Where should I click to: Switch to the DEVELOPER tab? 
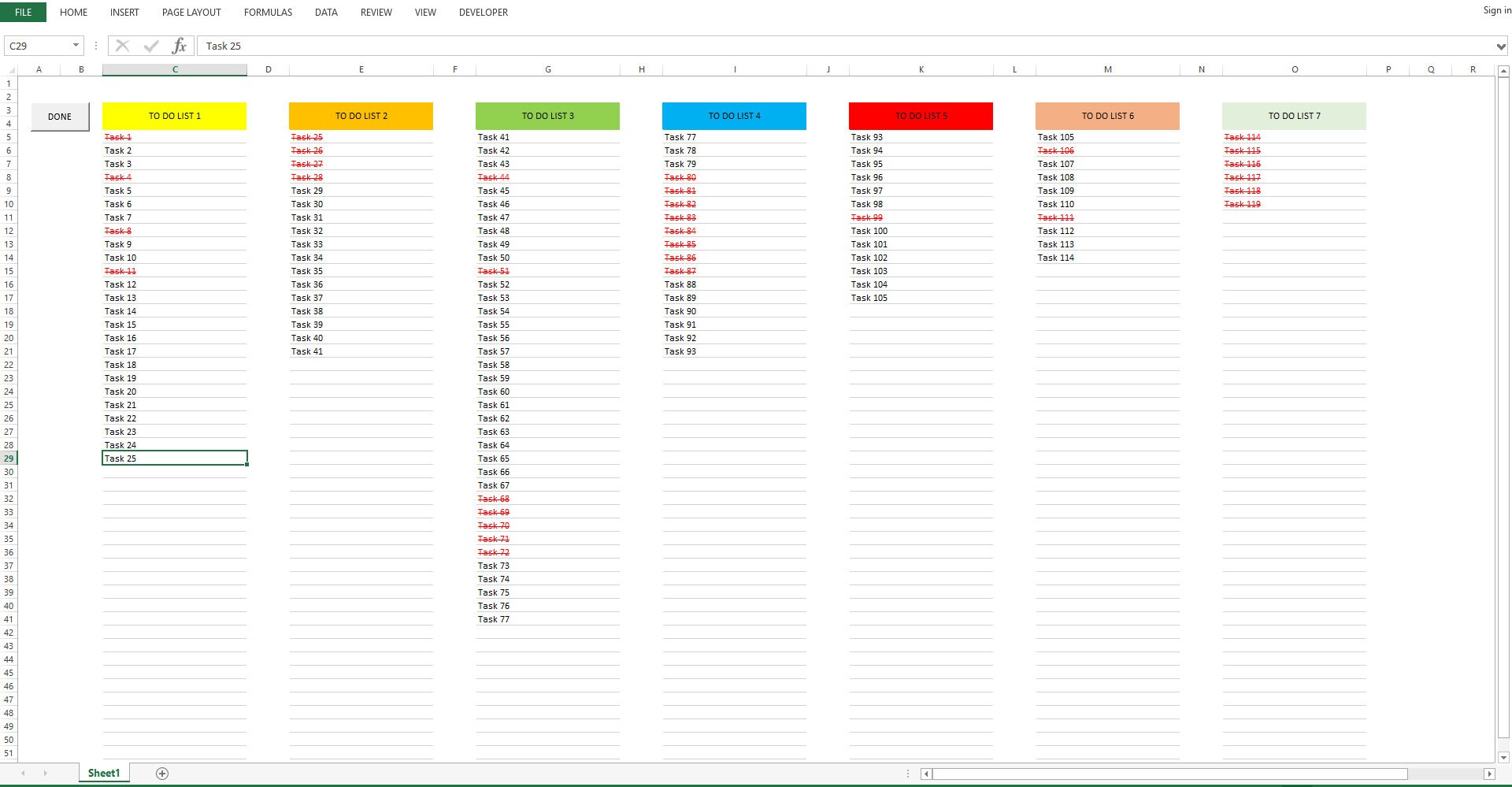(483, 12)
